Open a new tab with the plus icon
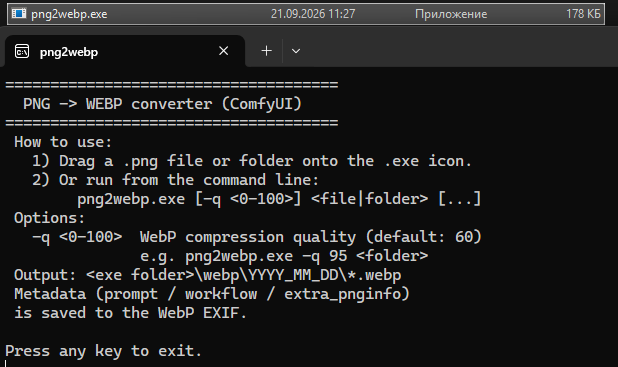Image resolution: width=618 pixels, height=367 pixels. (x=267, y=51)
